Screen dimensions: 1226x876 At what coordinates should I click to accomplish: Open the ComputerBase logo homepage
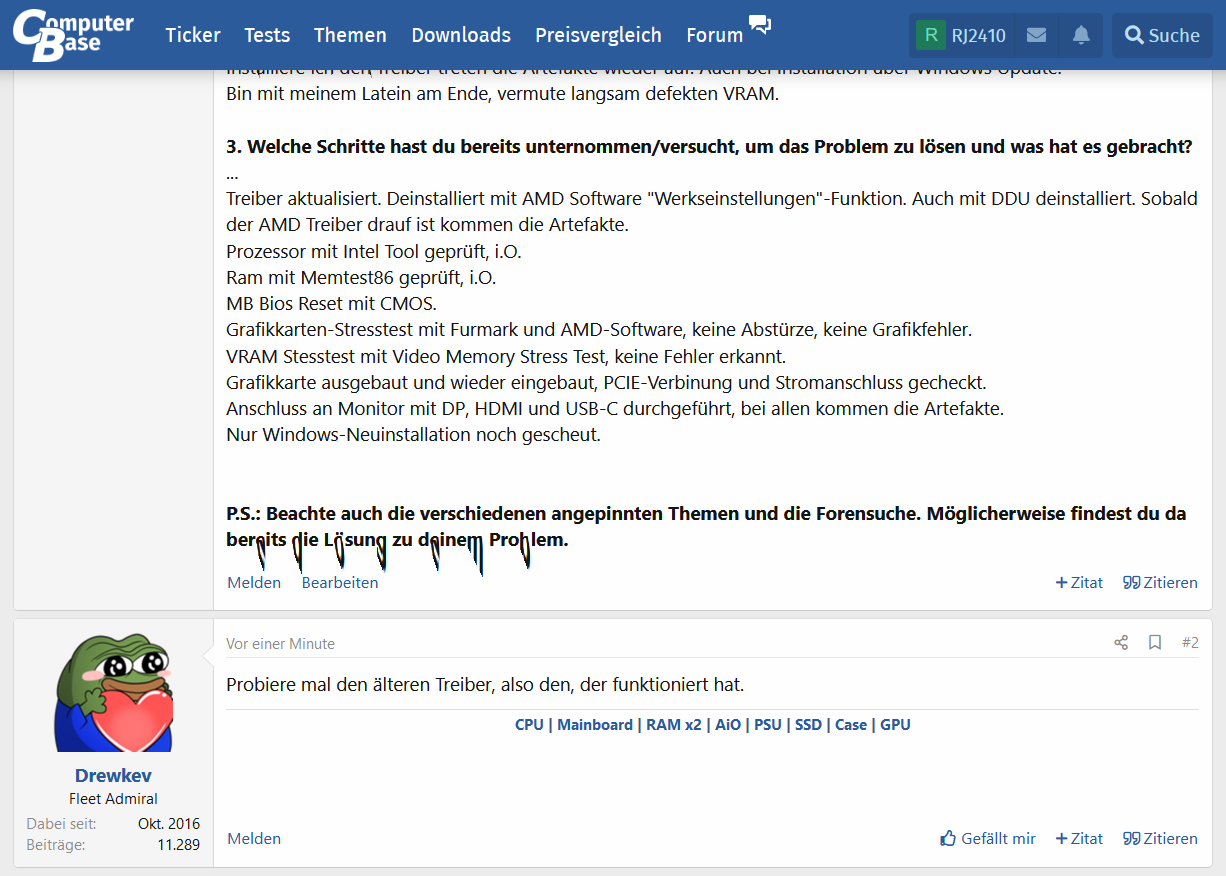tap(73, 34)
